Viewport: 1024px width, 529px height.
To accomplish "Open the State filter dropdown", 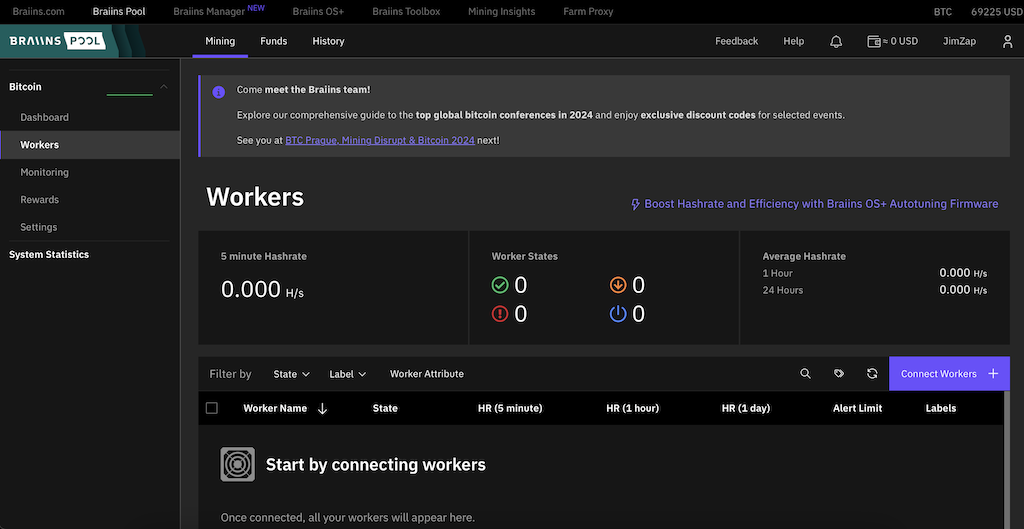I will pyautogui.click(x=291, y=374).
